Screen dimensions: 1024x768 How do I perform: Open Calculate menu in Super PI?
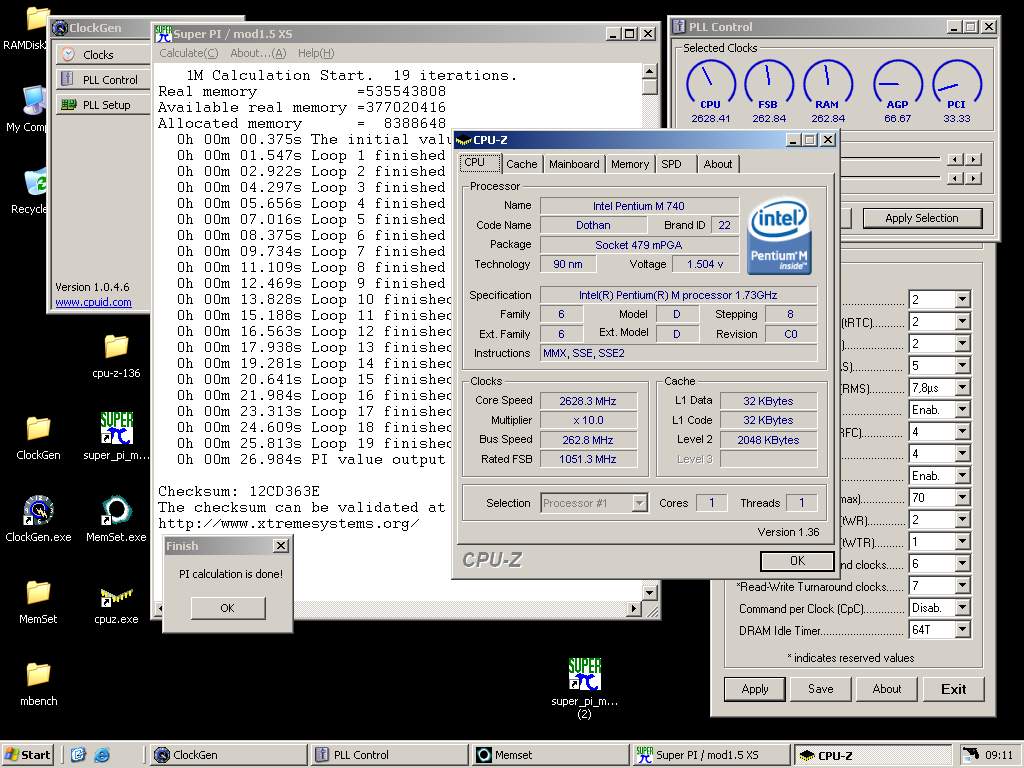click(x=189, y=53)
